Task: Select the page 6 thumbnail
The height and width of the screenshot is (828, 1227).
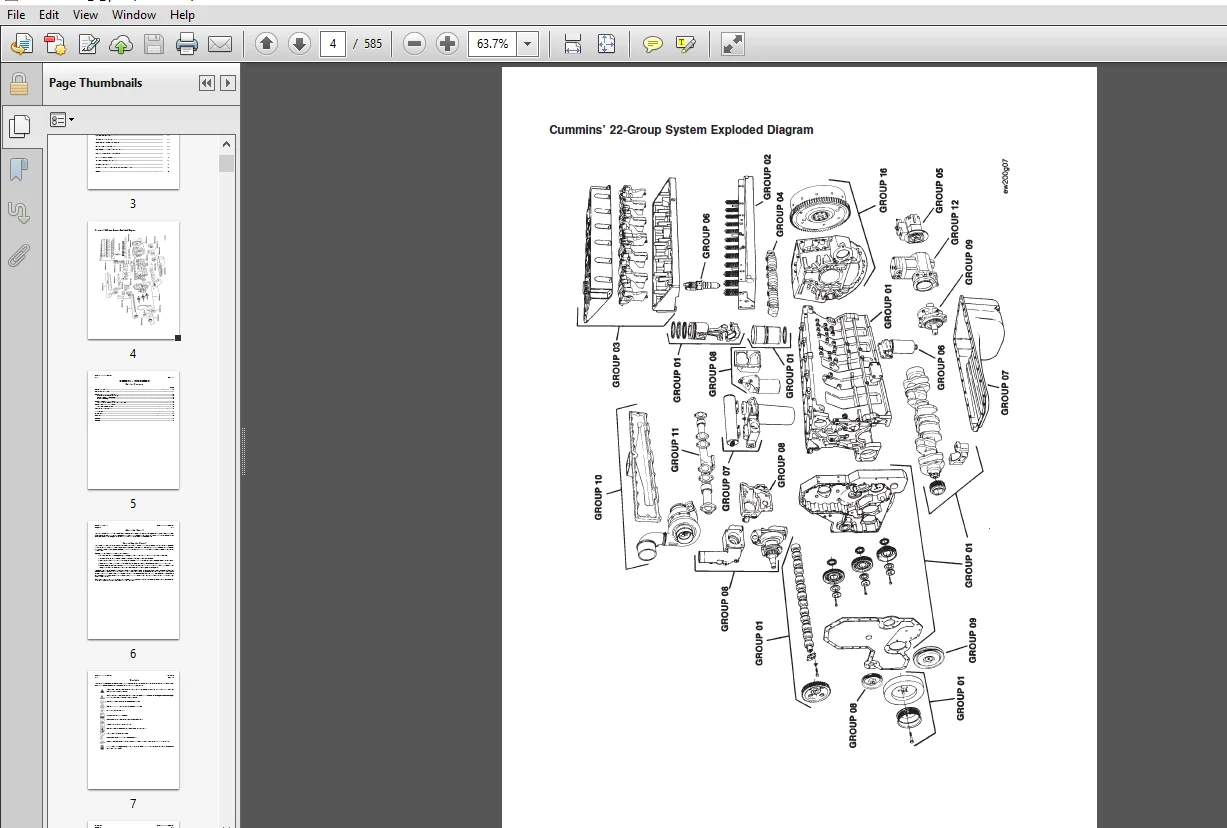Action: tap(133, 580)
